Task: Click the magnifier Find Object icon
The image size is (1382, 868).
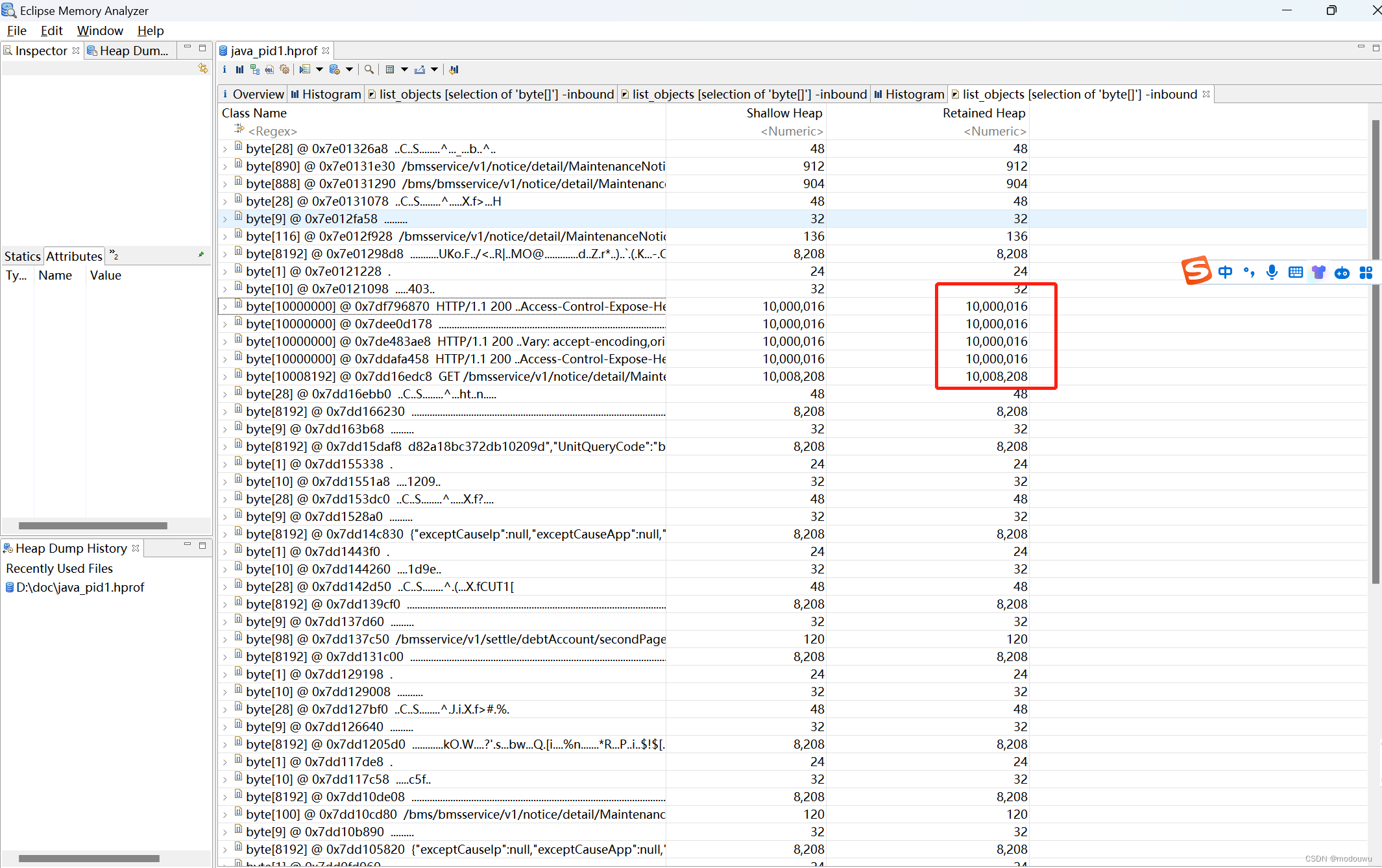Action: tap(369, 69)
